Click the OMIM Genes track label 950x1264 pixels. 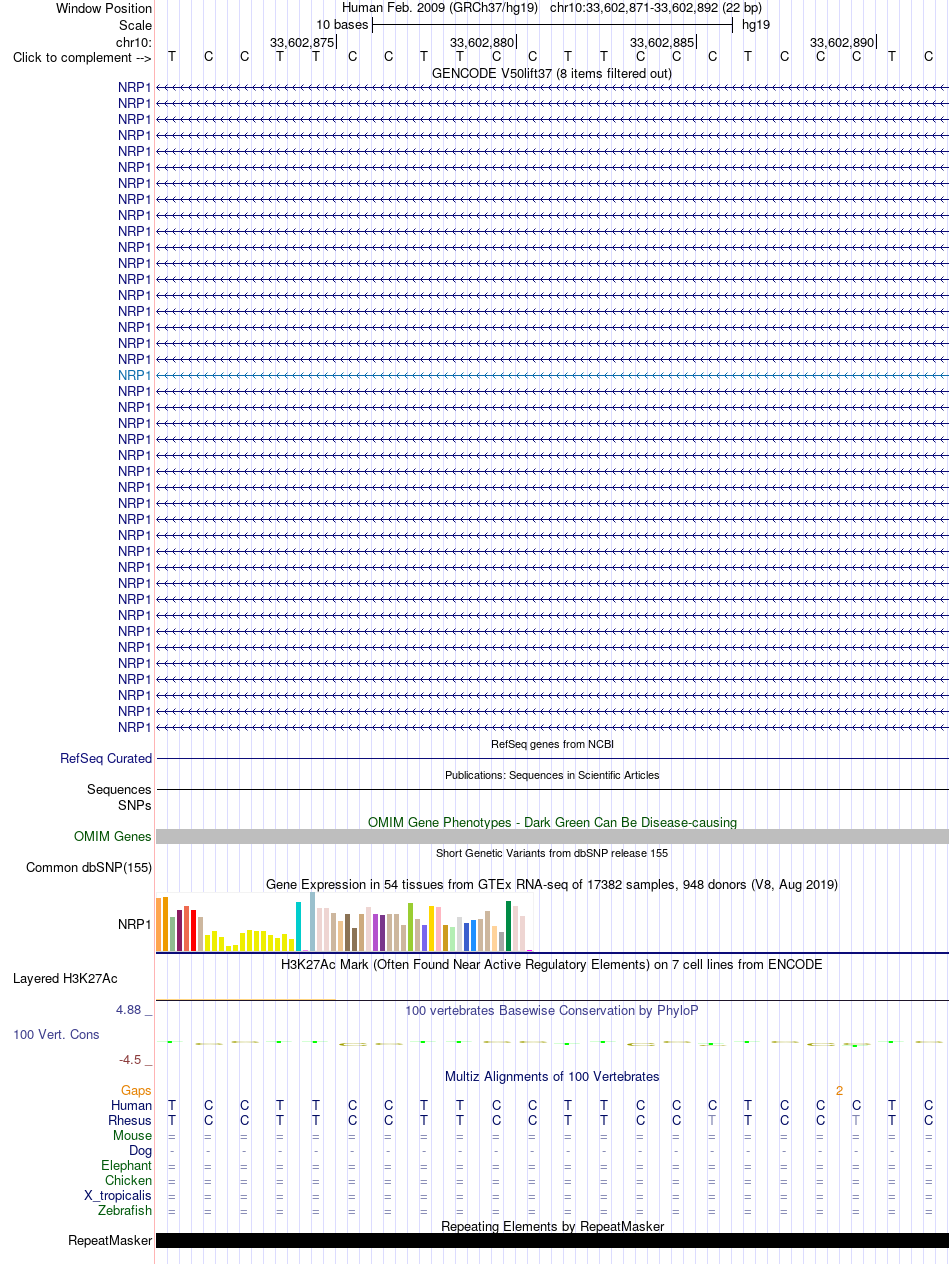tap(113, 837)
